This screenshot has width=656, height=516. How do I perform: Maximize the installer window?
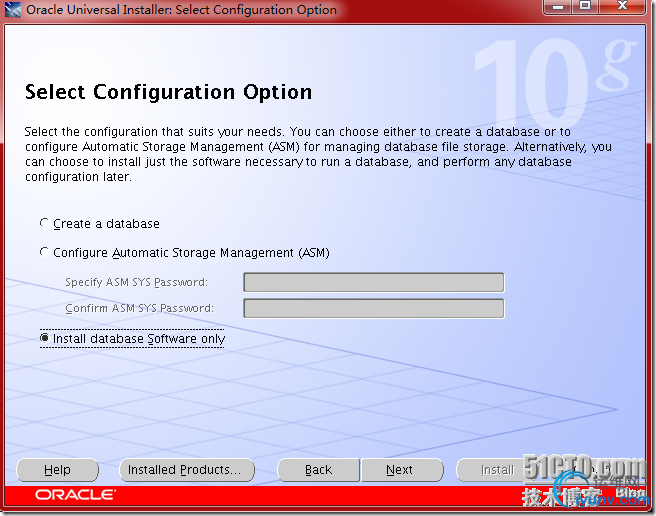[585, 7]
